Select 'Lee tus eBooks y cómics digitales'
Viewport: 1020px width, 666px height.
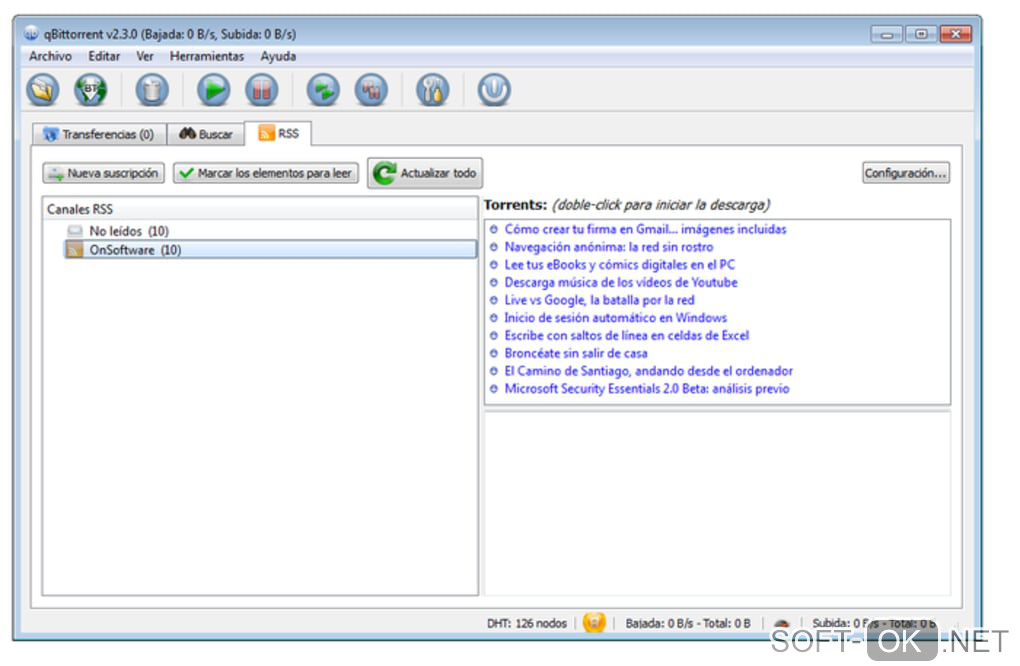click(x=620, y=265)
